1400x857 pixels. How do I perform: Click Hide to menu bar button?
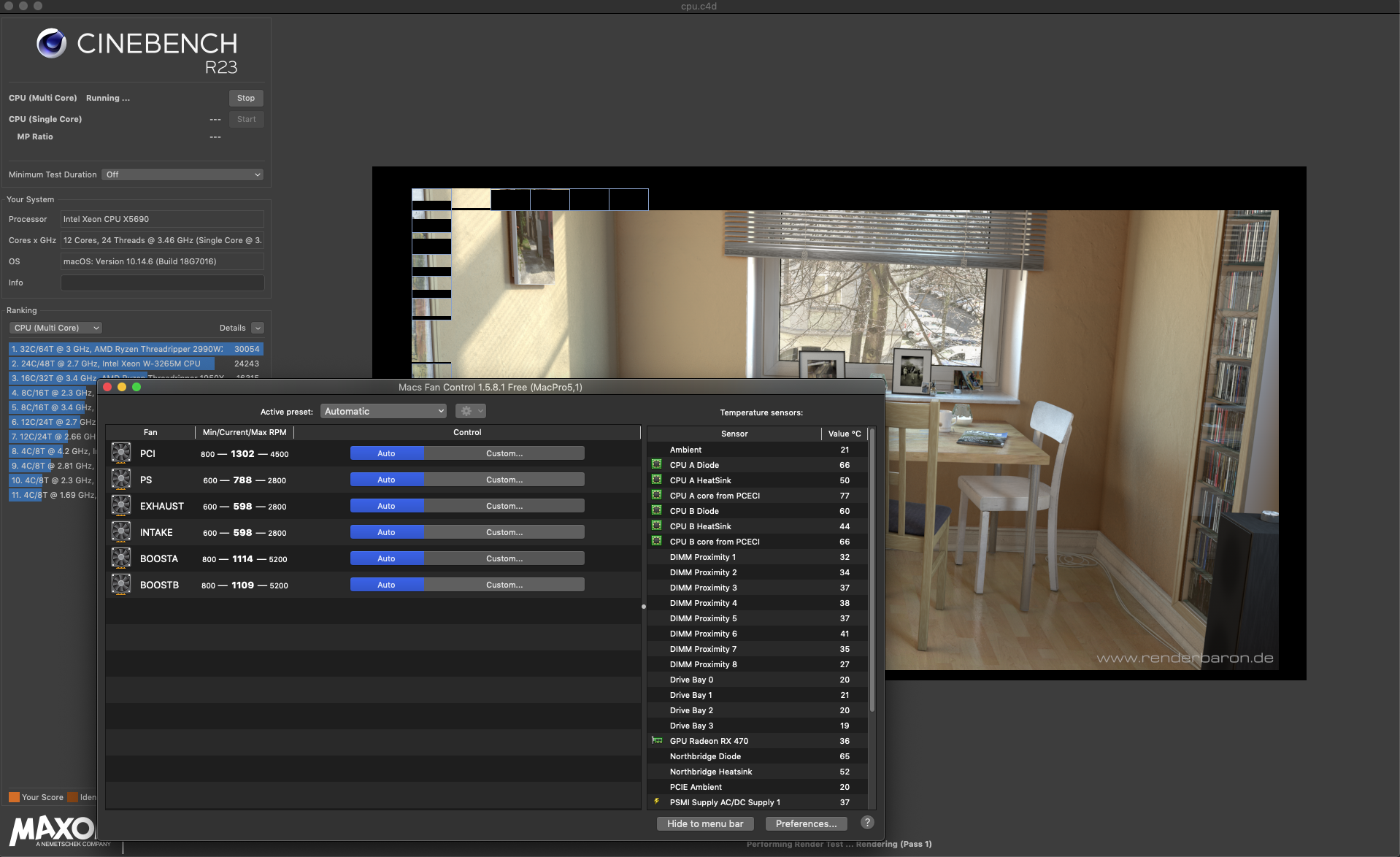(x=705, y=823)
